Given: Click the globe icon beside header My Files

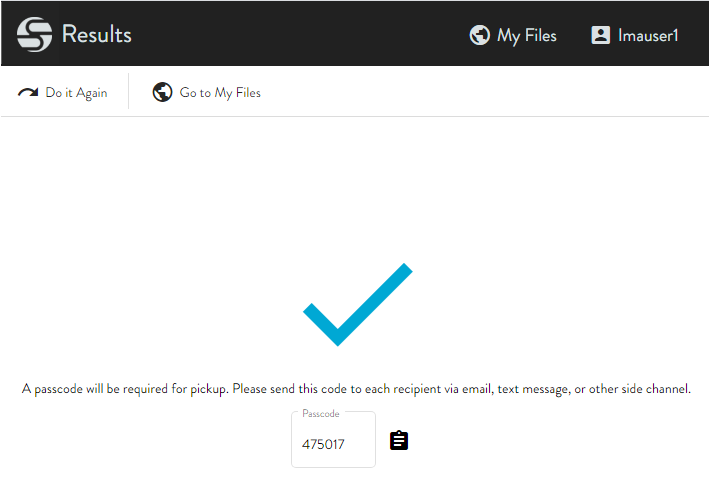Looking at the screenshot, I should (480, 35).
